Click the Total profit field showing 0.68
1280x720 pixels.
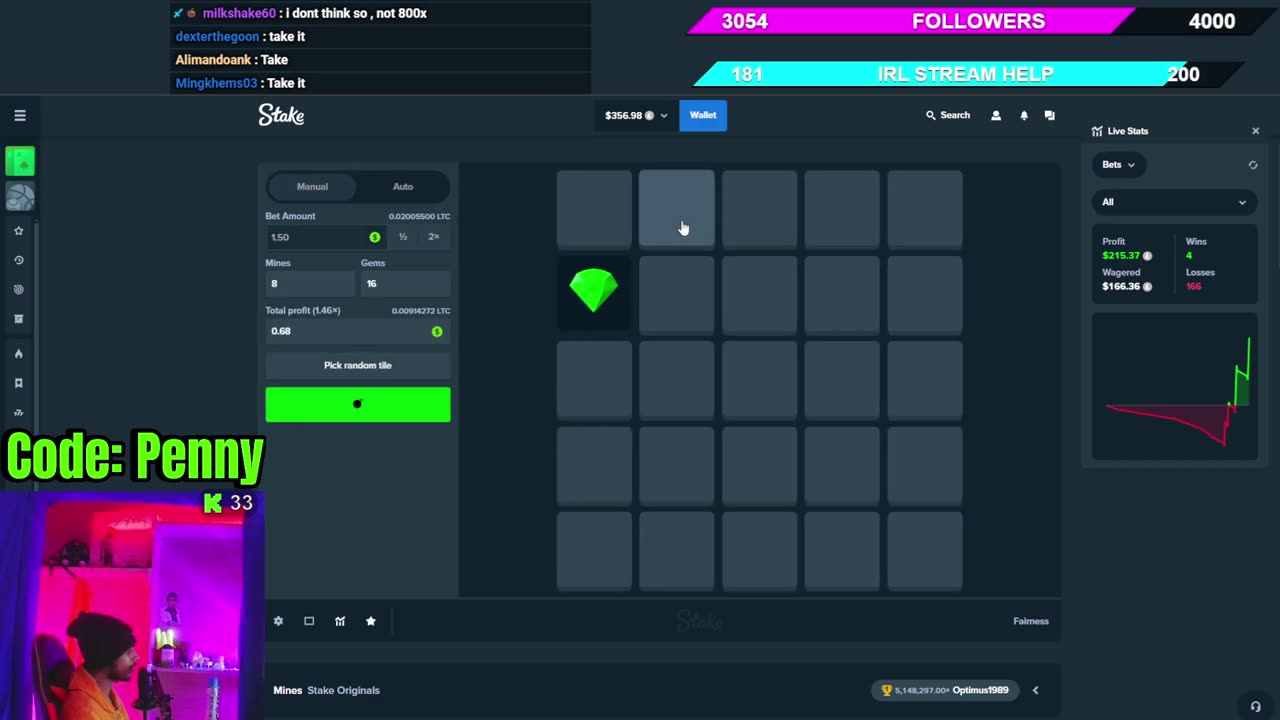click(357, 331)
